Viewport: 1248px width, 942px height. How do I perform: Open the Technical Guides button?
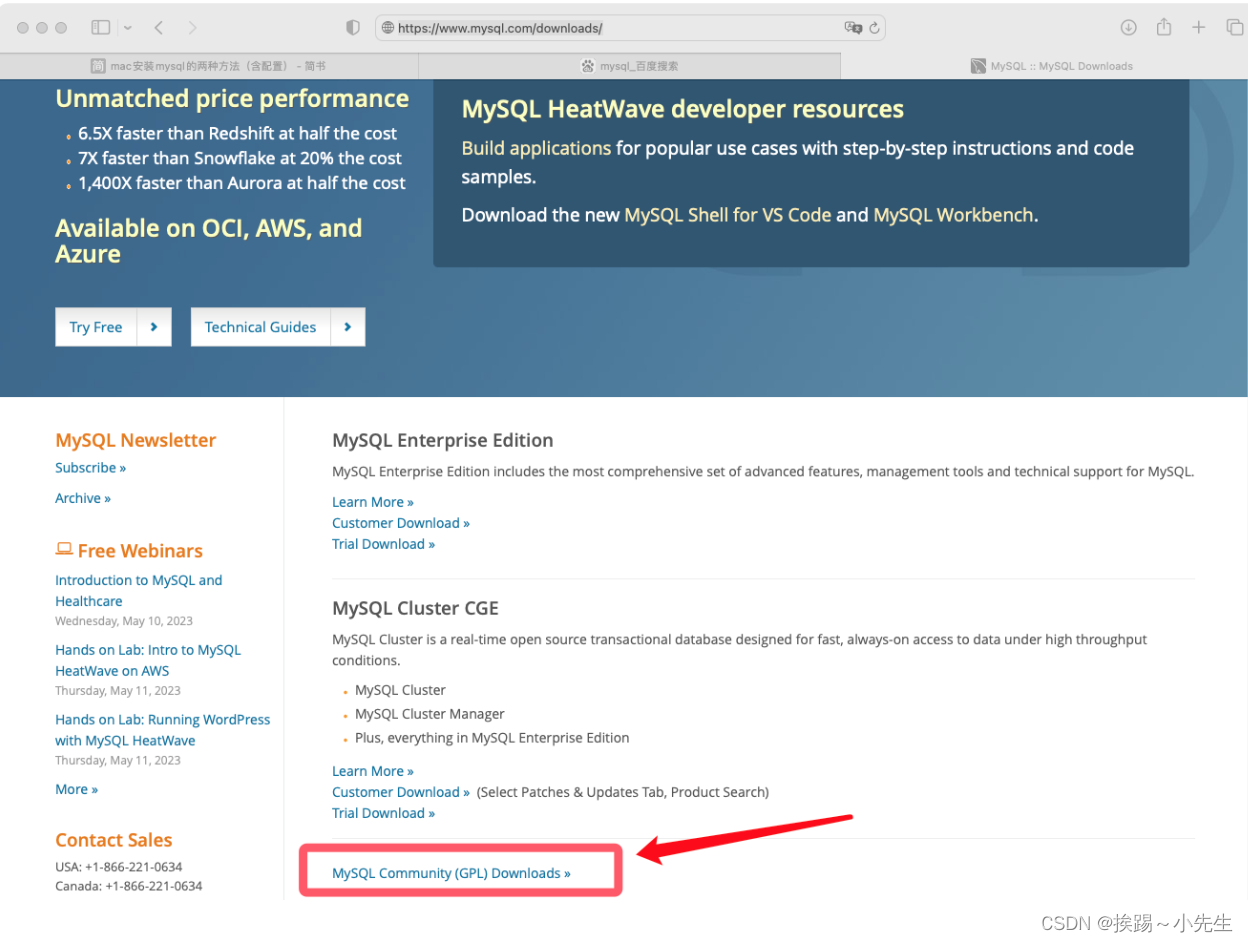[x=260, y=327]
